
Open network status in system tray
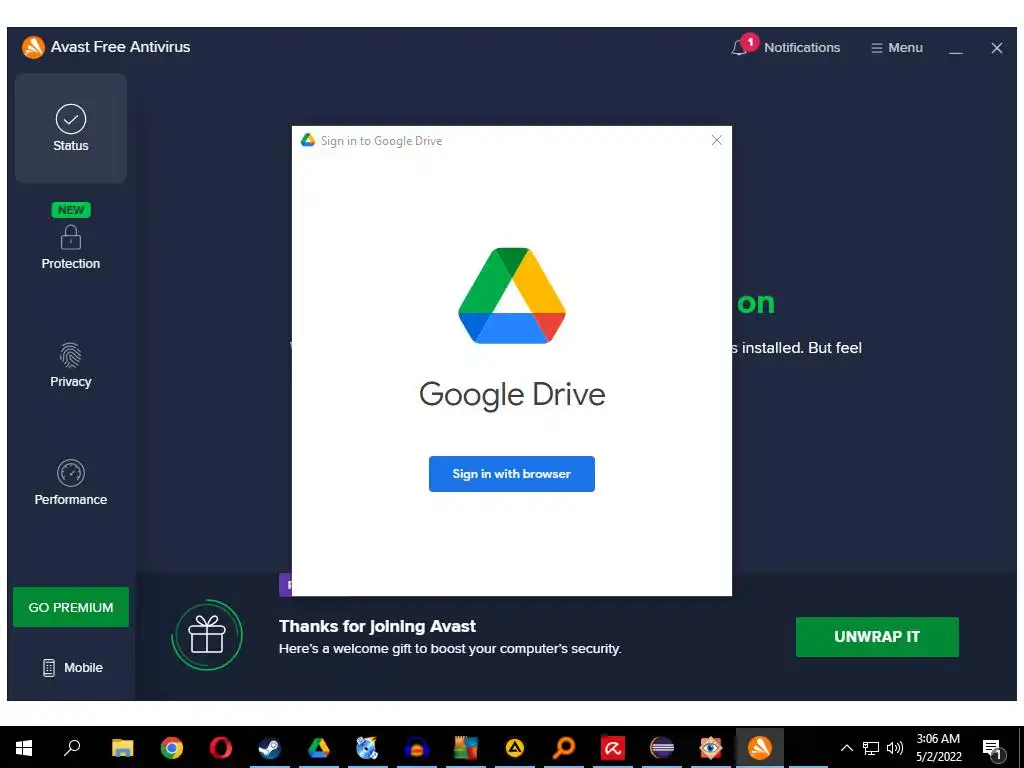871,748
